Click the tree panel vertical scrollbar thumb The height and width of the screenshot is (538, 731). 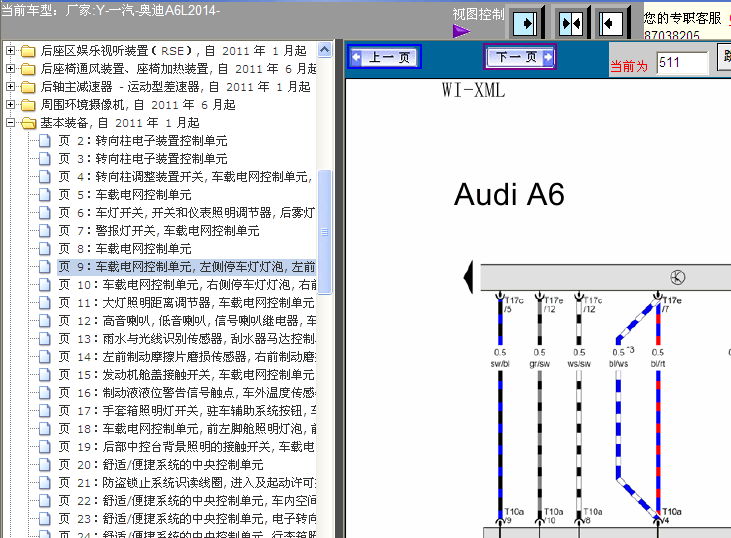tap(324, 232)
